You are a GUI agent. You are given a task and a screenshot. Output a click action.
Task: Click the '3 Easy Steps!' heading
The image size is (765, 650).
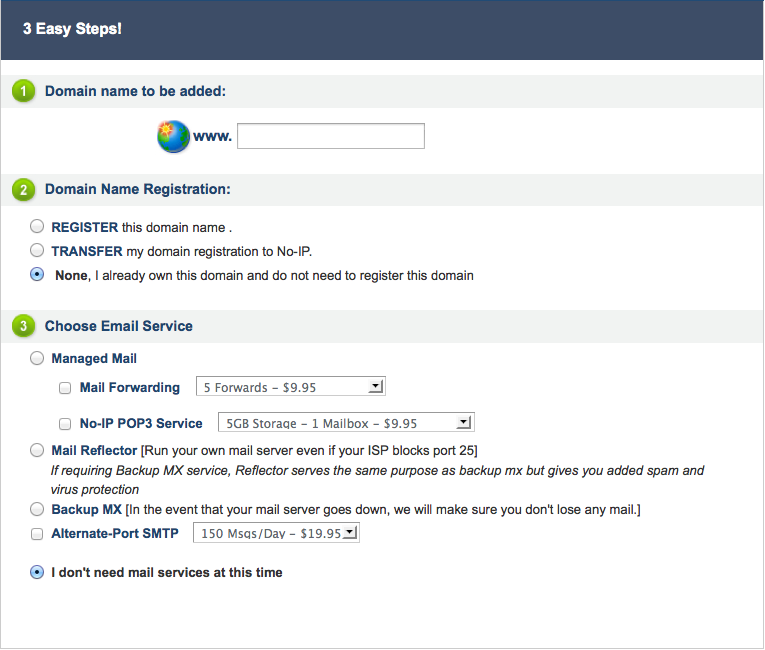pyautogui.click(x=72, y=29)
